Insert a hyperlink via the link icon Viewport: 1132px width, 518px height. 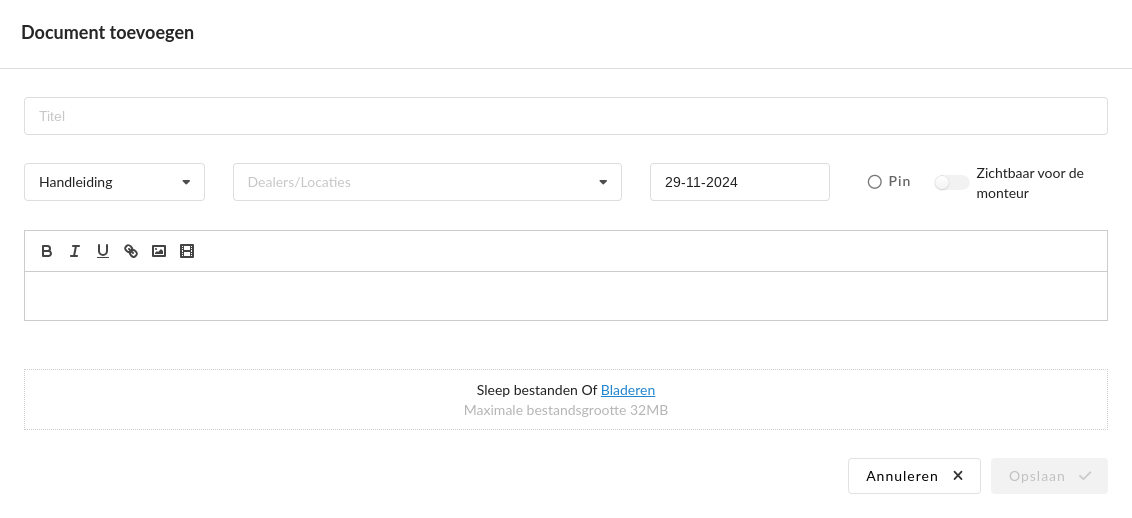click(131, 251)
